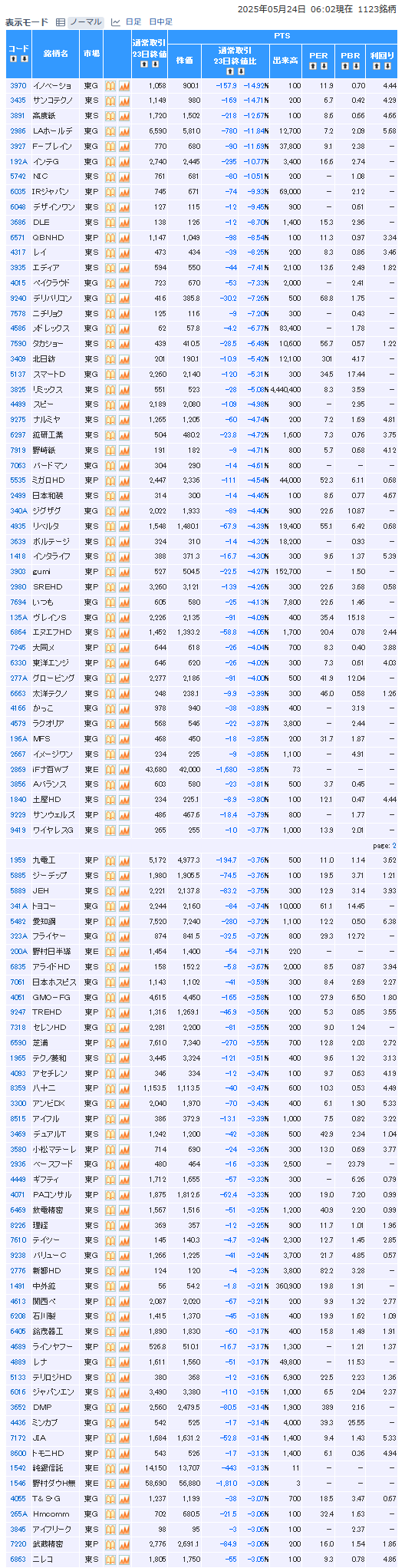Open stock code 3970 link
Image resolution: width=405 pixels, height=1568 pixels.
18,85
